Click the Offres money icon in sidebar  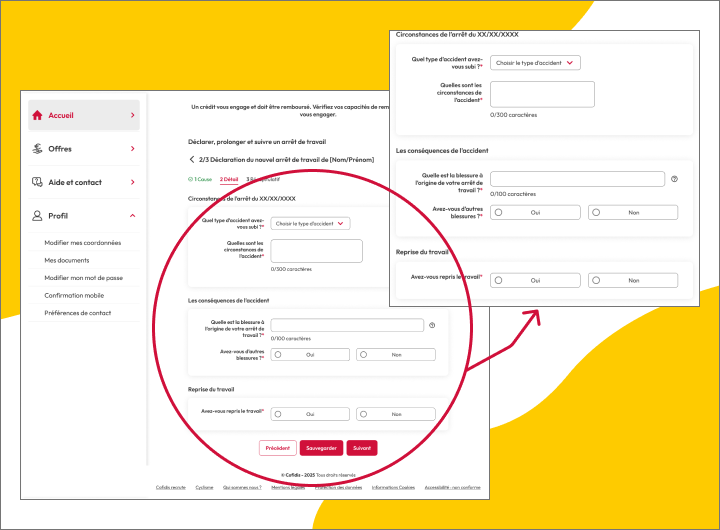pyautogui.click(x=37, y=149)
